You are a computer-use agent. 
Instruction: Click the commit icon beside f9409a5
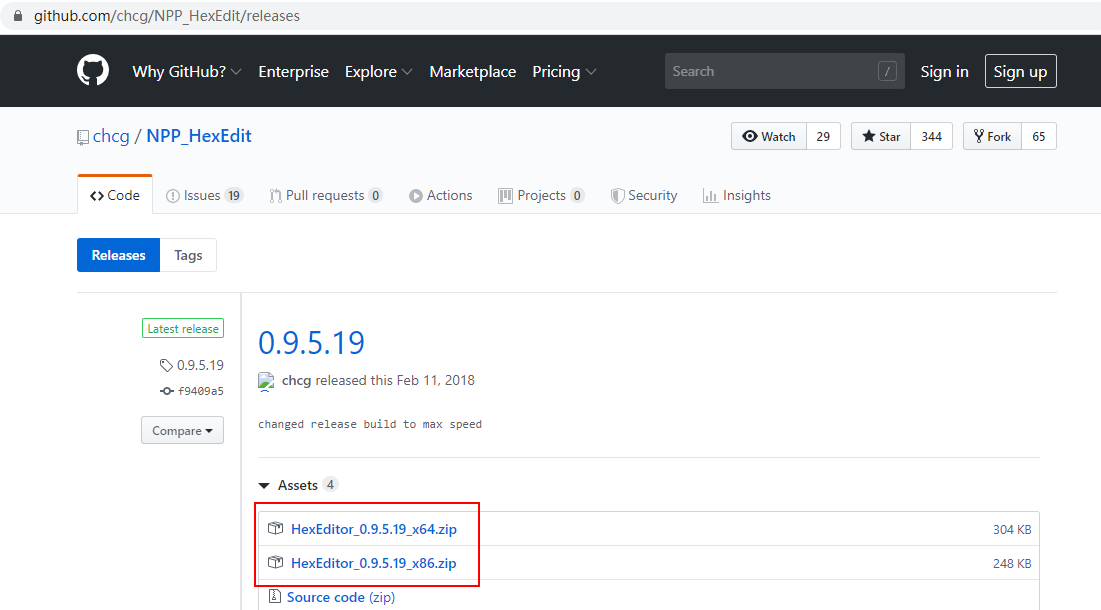pos(166,391)
